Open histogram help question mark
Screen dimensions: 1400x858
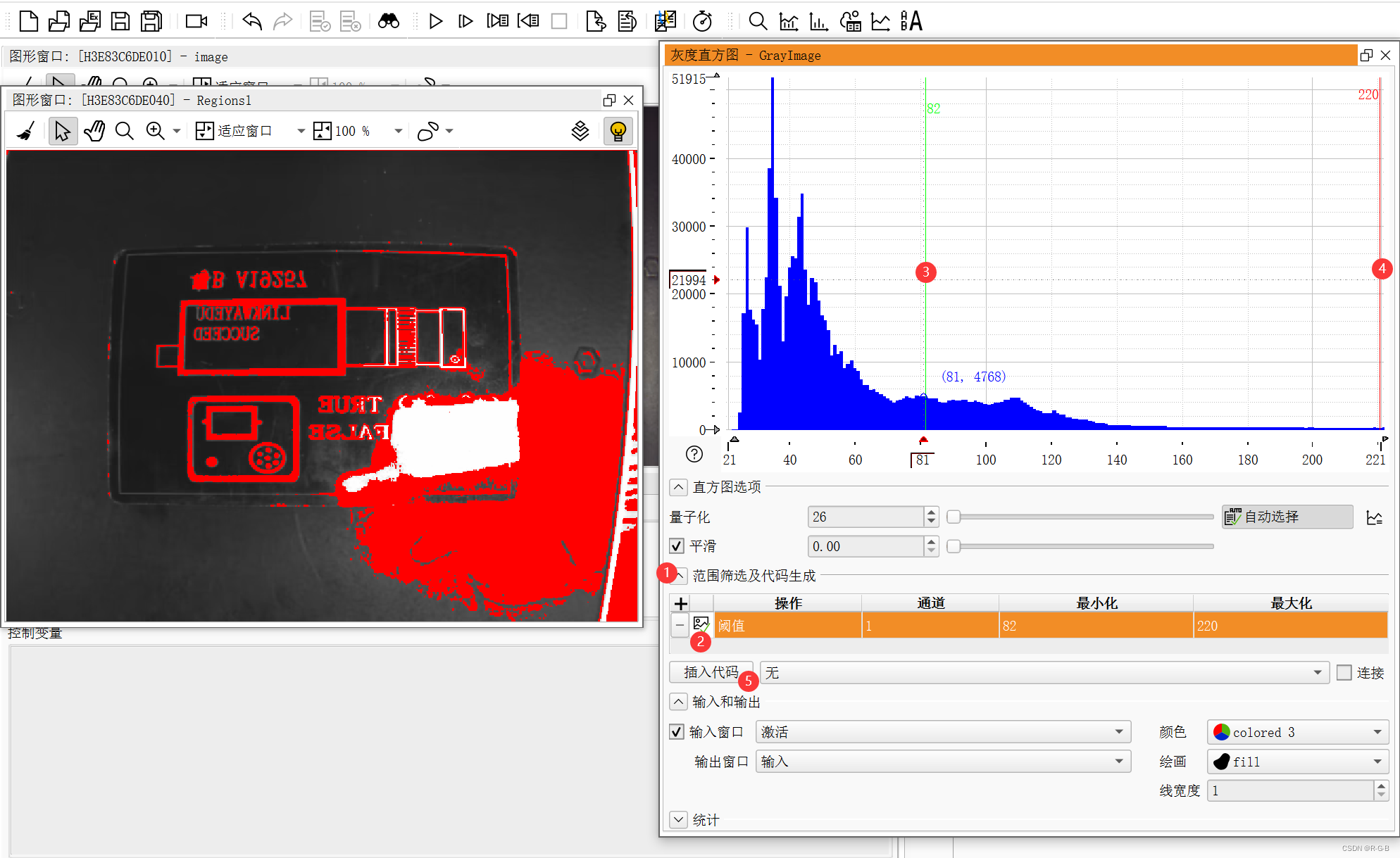(x=694, y=454)
